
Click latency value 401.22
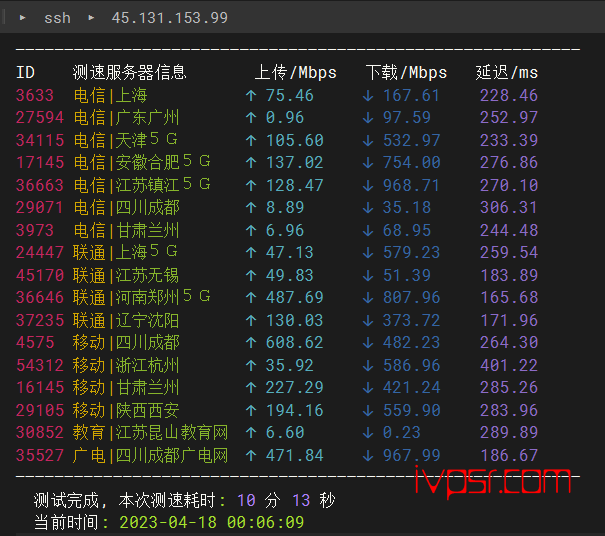click(509, 365)
